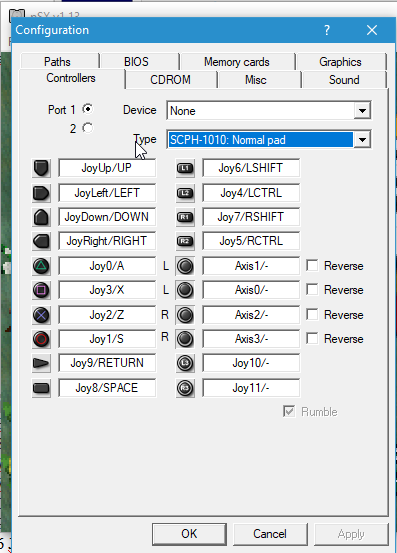397x553 pixels.
Task: Close the Configuration dialog
Action: (x=372, y=30)
